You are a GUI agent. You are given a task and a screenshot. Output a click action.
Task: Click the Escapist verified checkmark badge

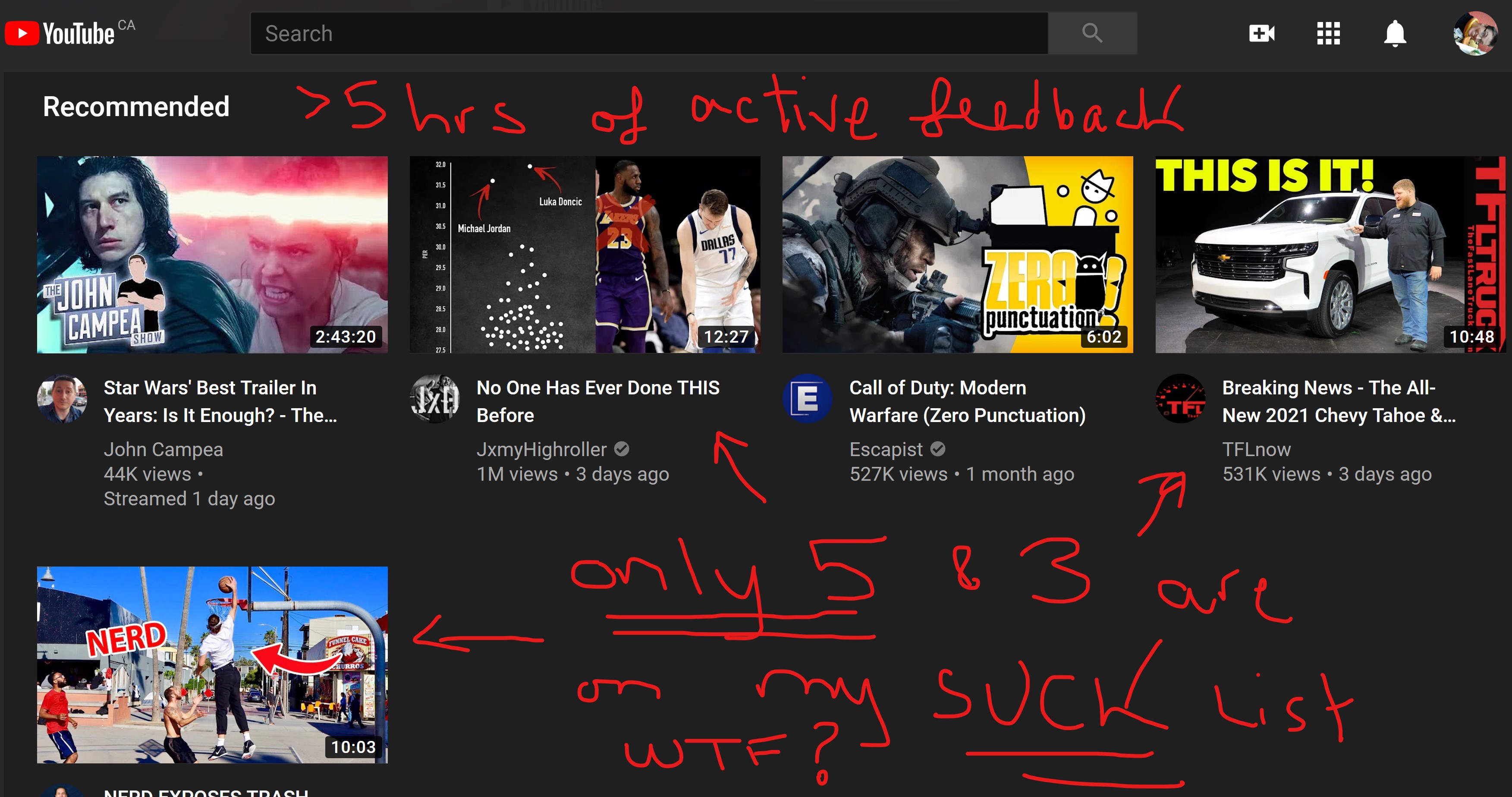coord(938,449)
